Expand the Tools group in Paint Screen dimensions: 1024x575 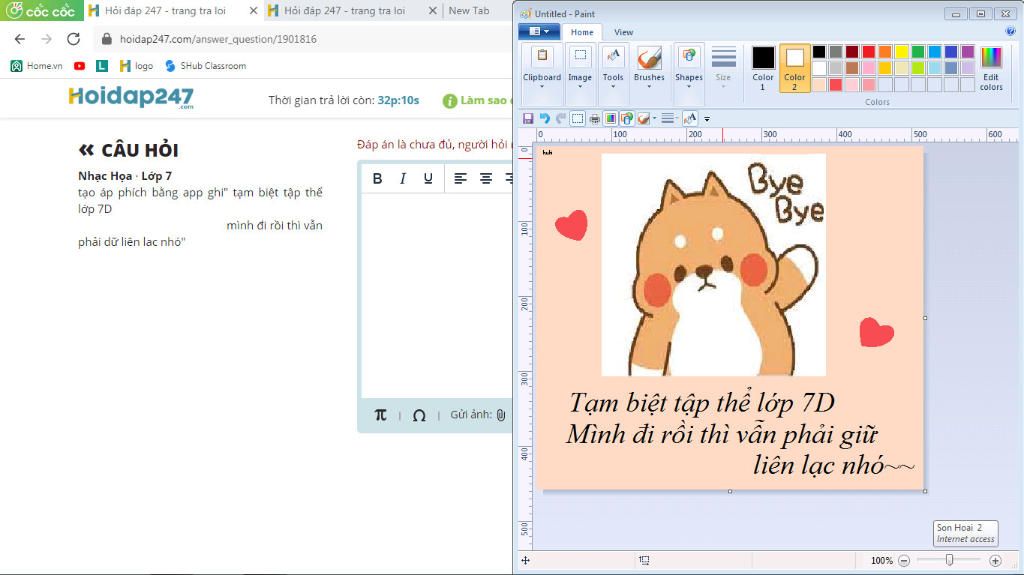point(613,68)
